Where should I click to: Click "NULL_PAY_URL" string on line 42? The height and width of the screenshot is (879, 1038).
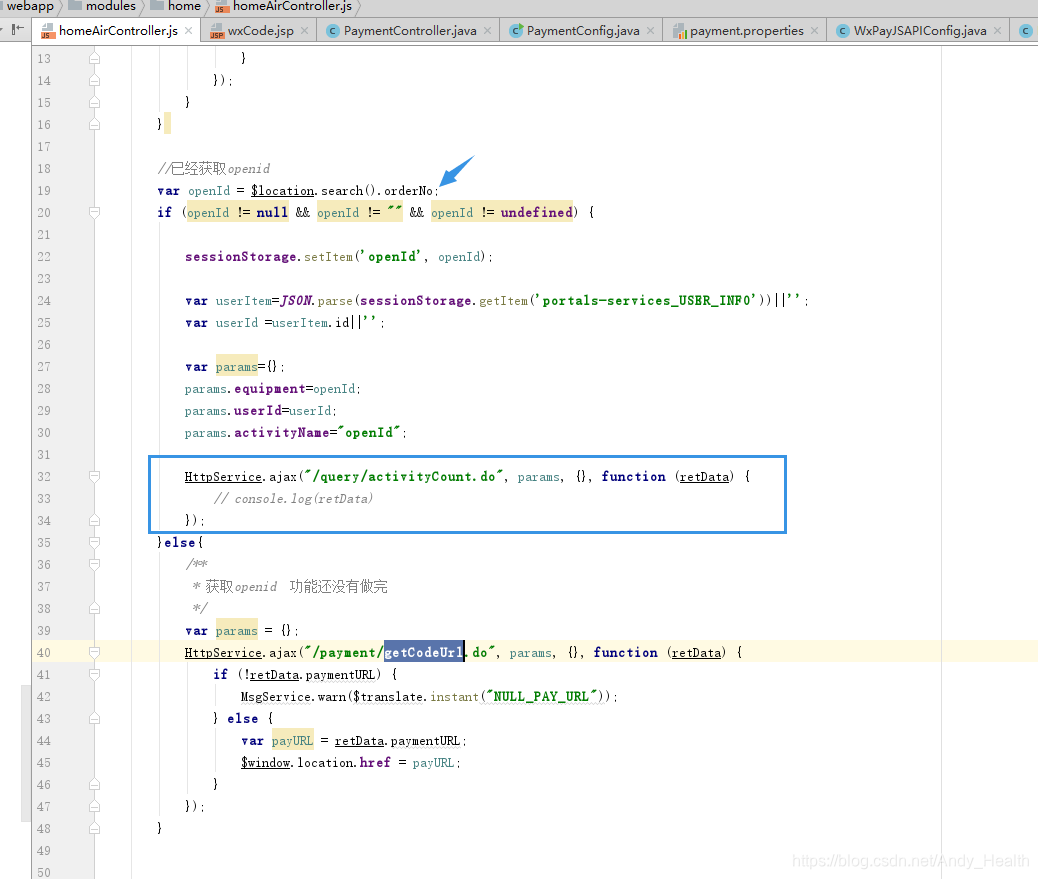tap(542, 697)
